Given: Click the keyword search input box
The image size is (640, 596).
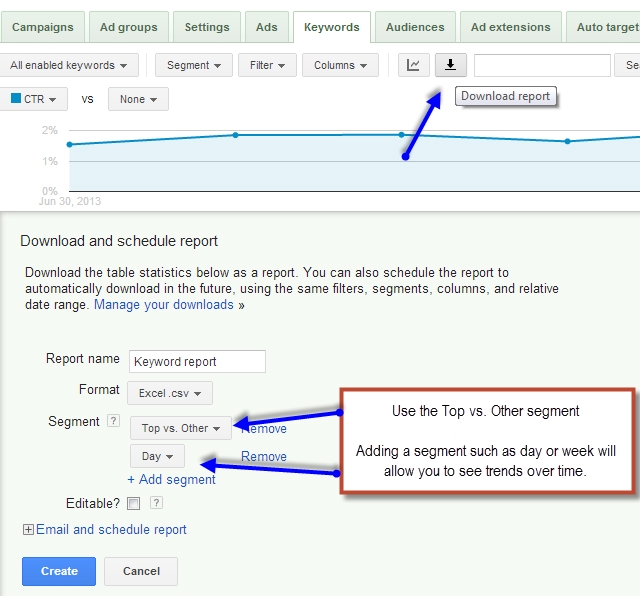Looking at the screenshot, I should [542, 65].
